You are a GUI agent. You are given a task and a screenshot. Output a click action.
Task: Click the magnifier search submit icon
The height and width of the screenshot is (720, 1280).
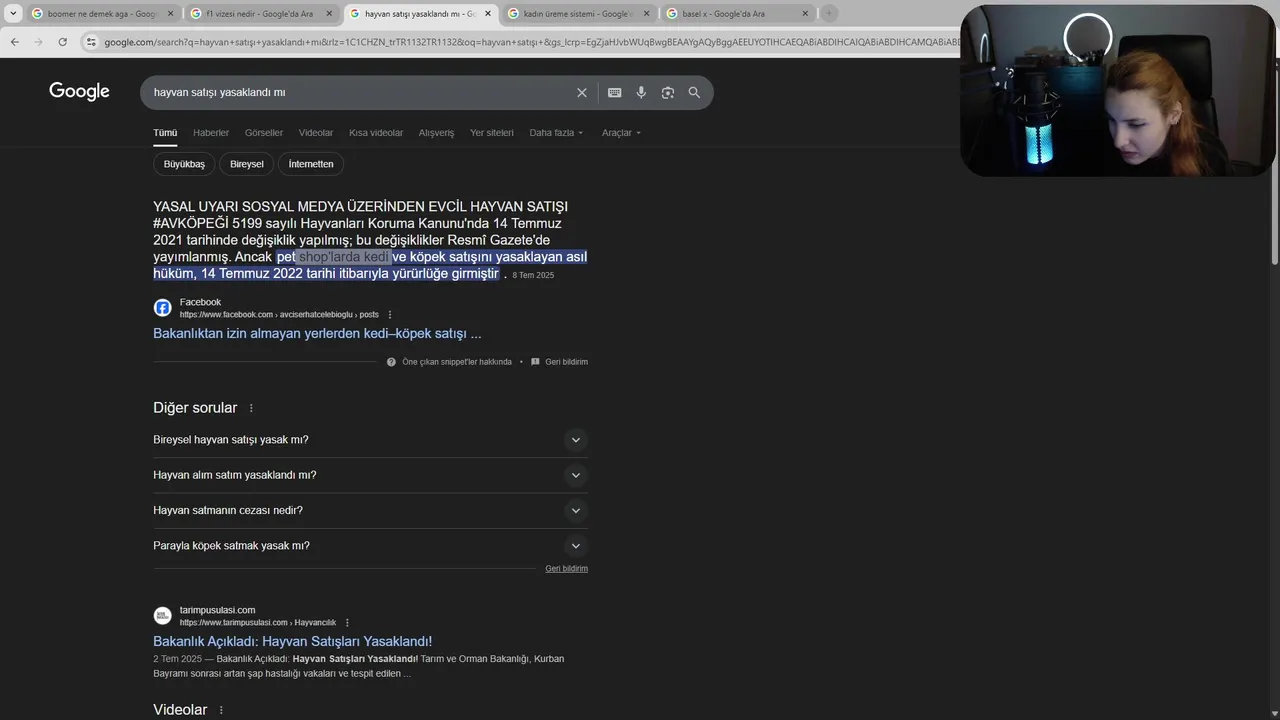click(x=694, y=92)
